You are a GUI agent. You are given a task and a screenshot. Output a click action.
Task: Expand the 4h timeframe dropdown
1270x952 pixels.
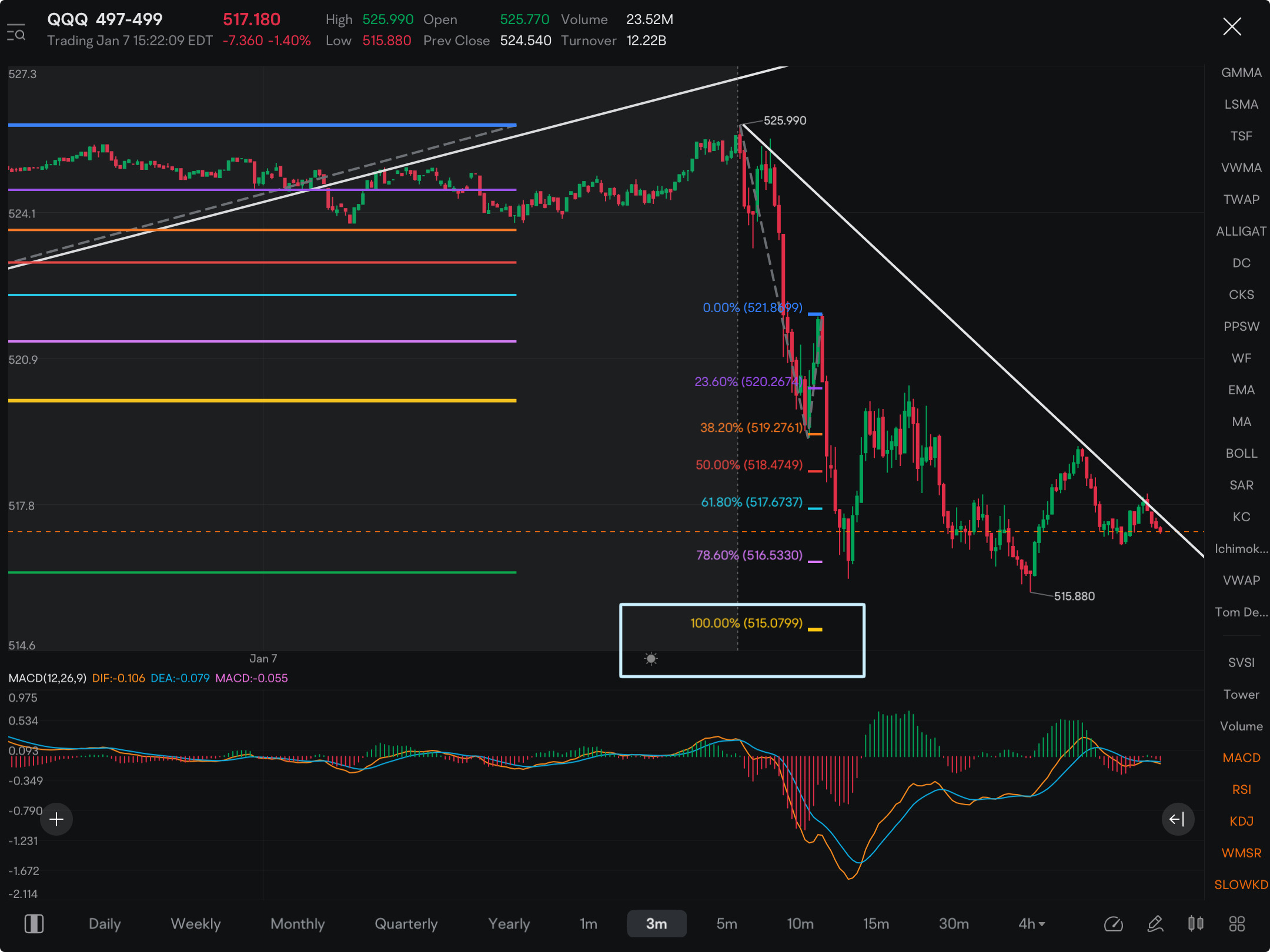[1032, 924]
